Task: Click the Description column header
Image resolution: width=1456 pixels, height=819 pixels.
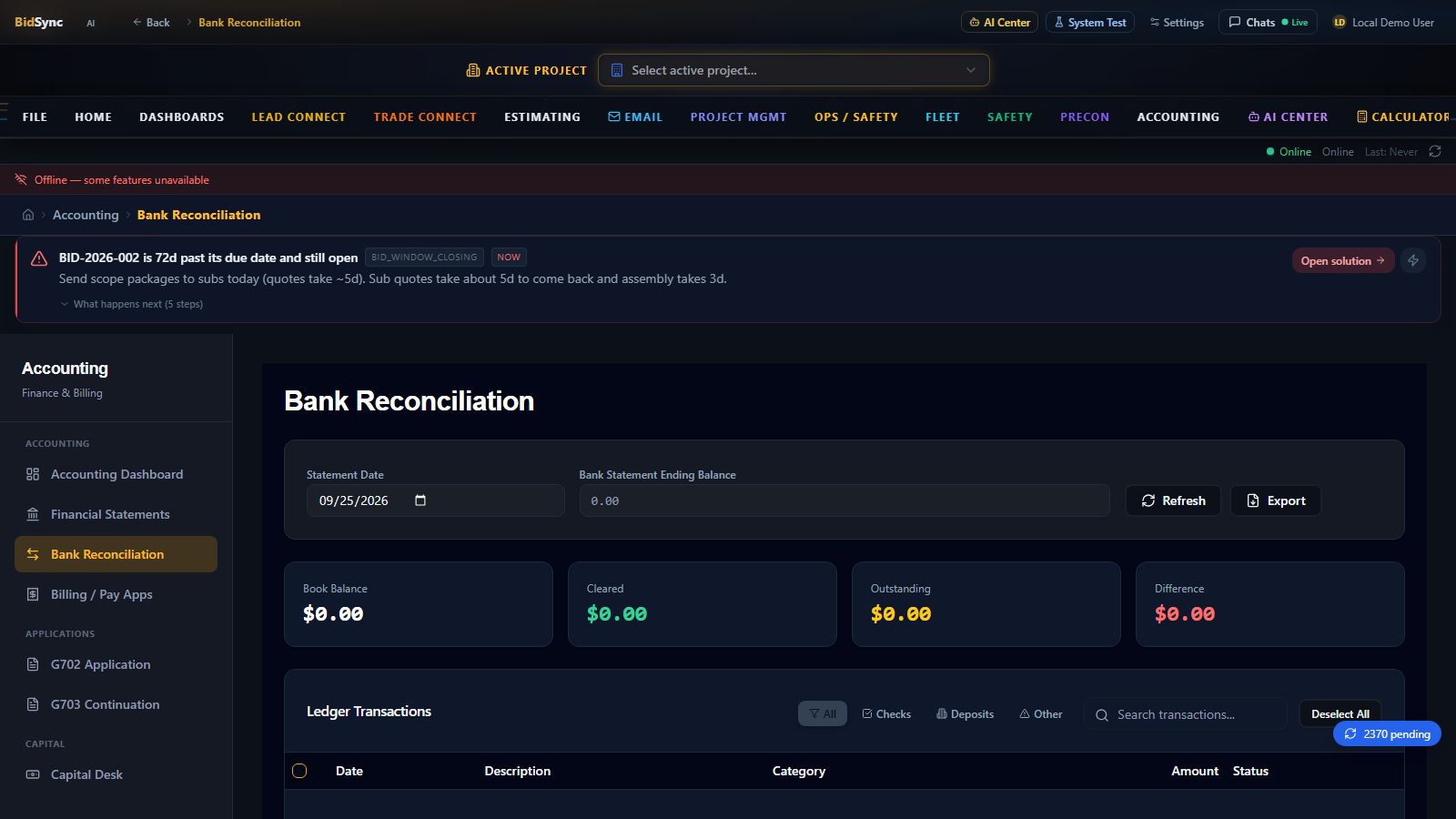Action: pyautogui.click(x=518, y=771)
